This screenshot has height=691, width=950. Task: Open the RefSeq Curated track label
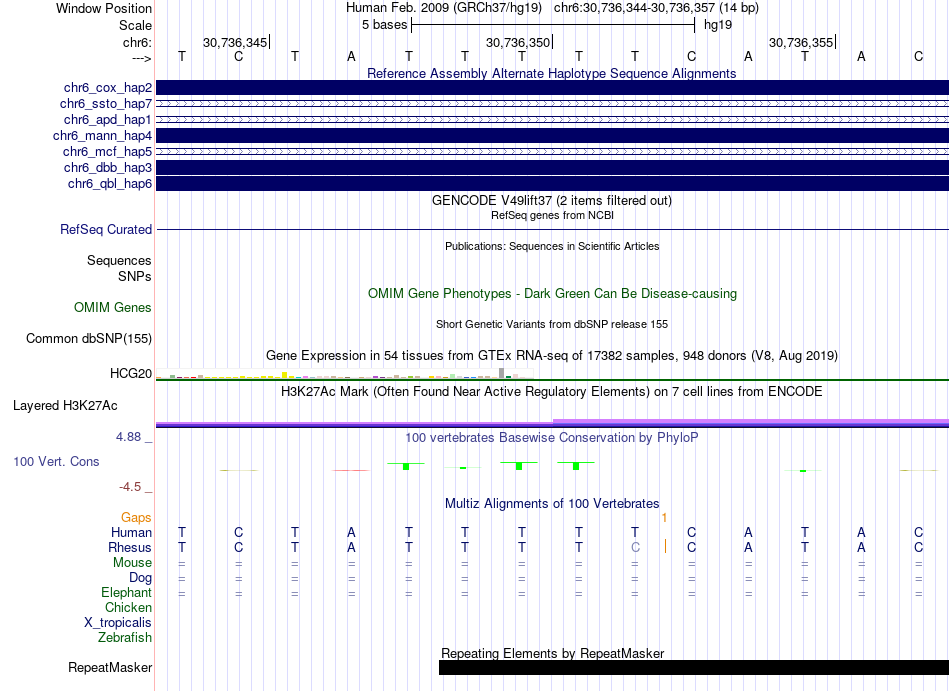(105, 230)
